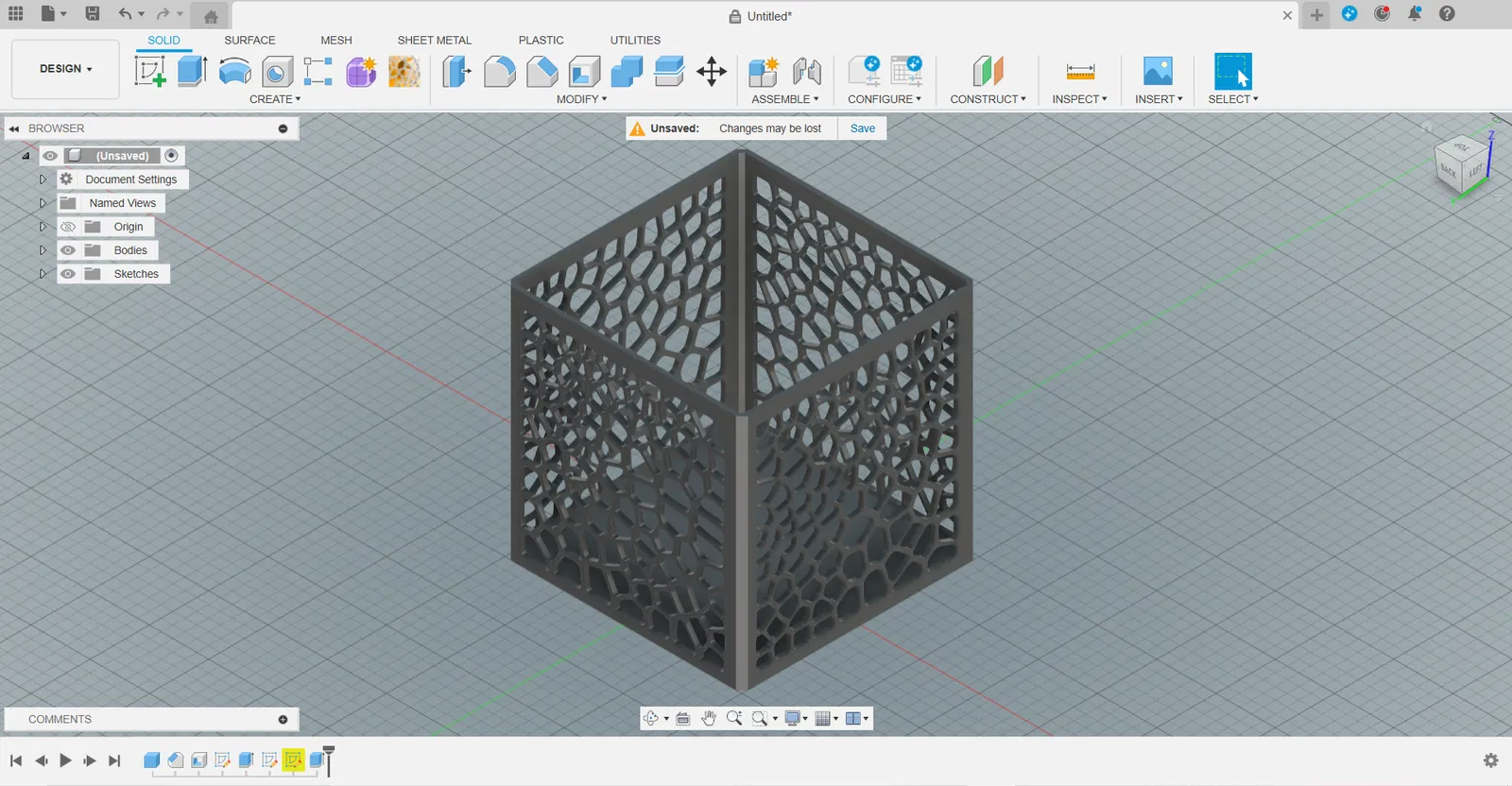Select the Press Pull tool
The width and height of the screenshot is (1512, 786).
[456, 72]
